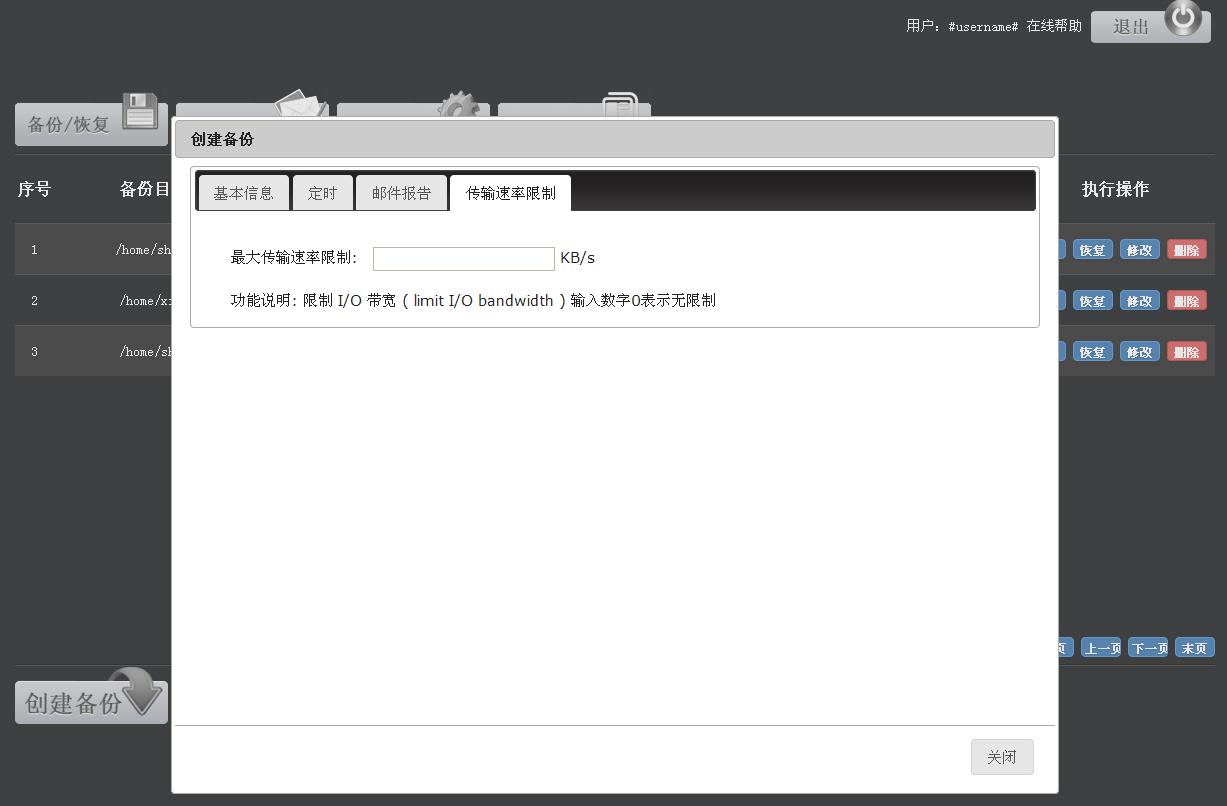Switch to the 邮件报告 tab
The width and height of the screenshot is (1227, 806).
[401, 193]
